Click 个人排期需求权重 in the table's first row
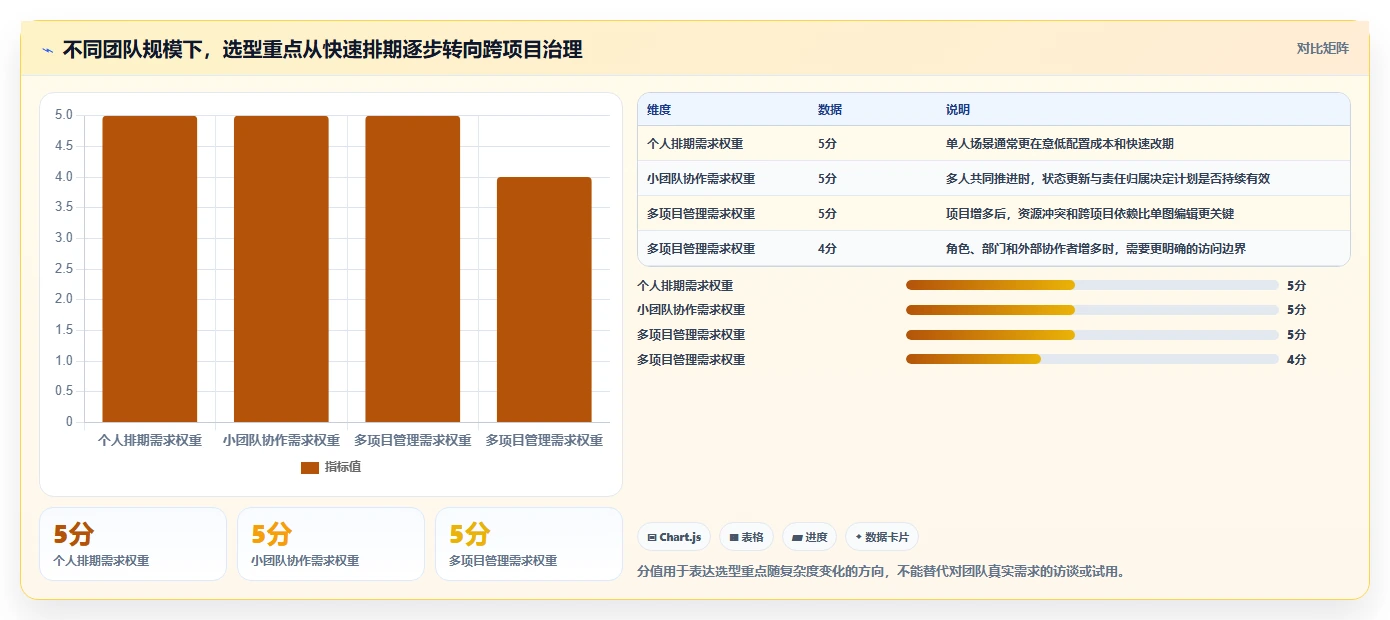Viewport: 1390px width, 620px height. (x=695, y=144)
